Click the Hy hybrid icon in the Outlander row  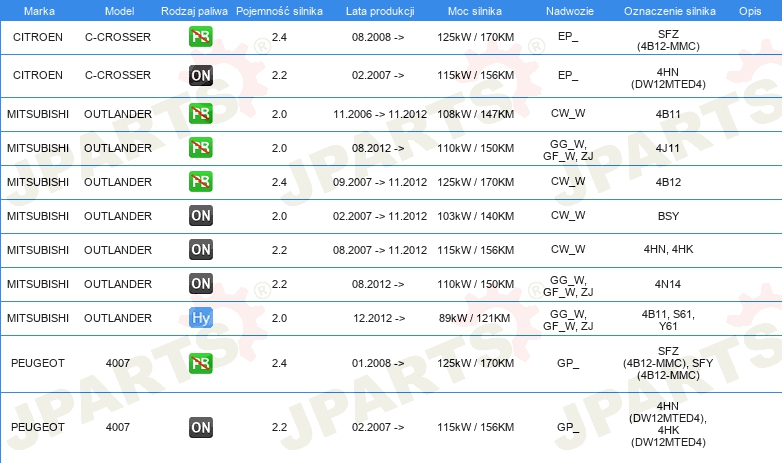pyautogui.click(x=200, y=318)
